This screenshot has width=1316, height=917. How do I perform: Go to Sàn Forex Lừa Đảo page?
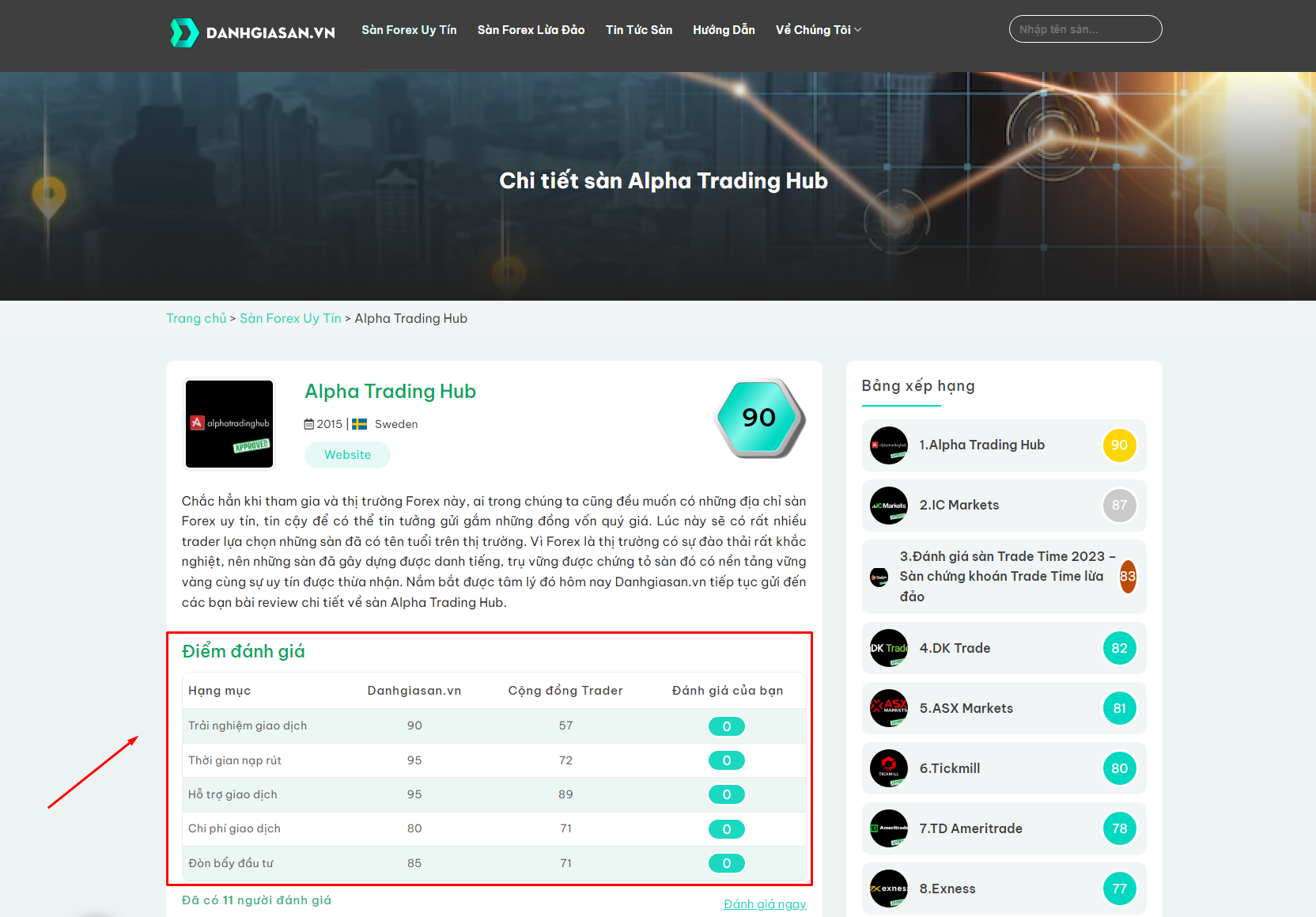531,30
